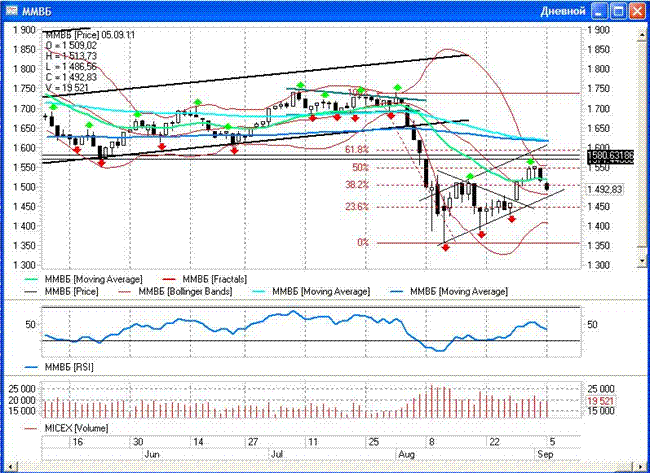Select the 61.8% Fibonacci level label

click(x=357, y=150)
